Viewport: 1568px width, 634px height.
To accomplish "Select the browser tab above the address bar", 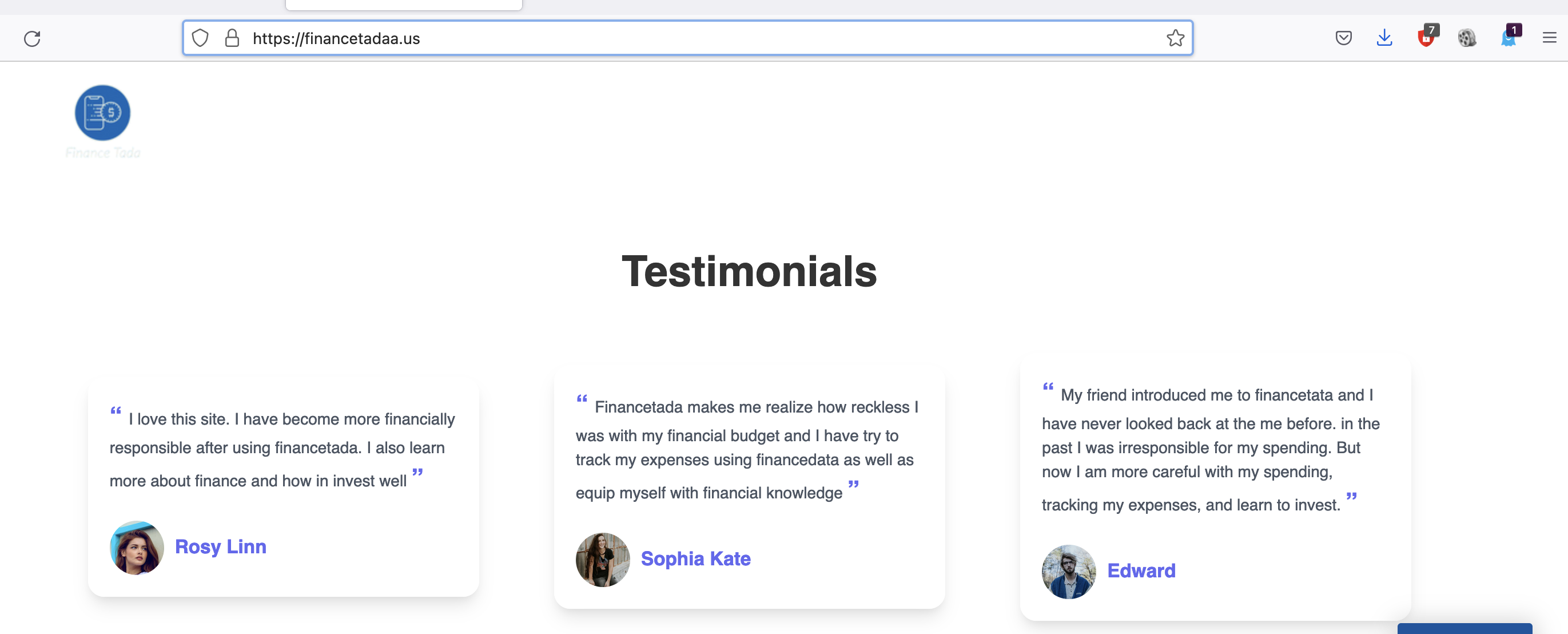I will click(404, 5).
